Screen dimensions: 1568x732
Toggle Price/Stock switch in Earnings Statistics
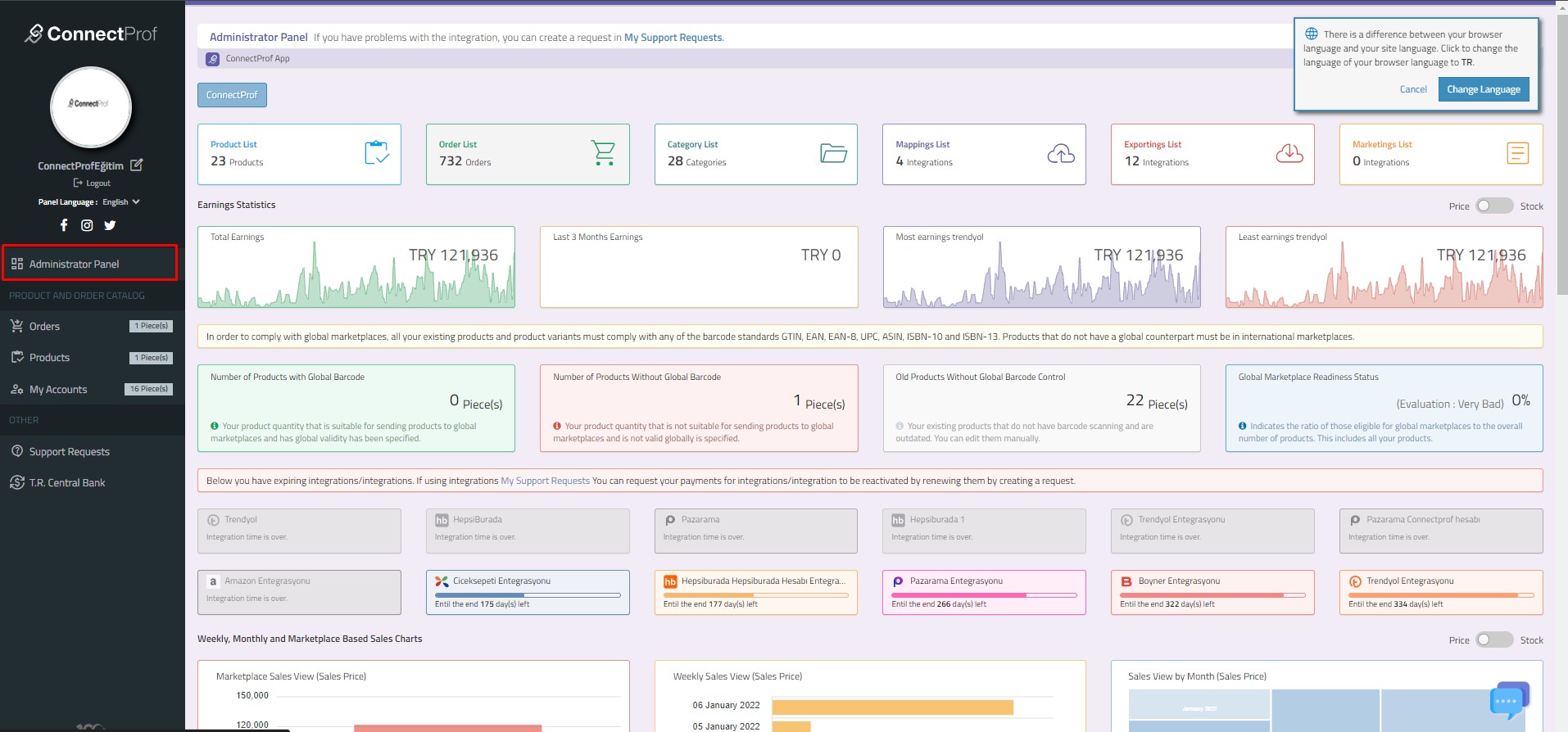(1493, 206)
